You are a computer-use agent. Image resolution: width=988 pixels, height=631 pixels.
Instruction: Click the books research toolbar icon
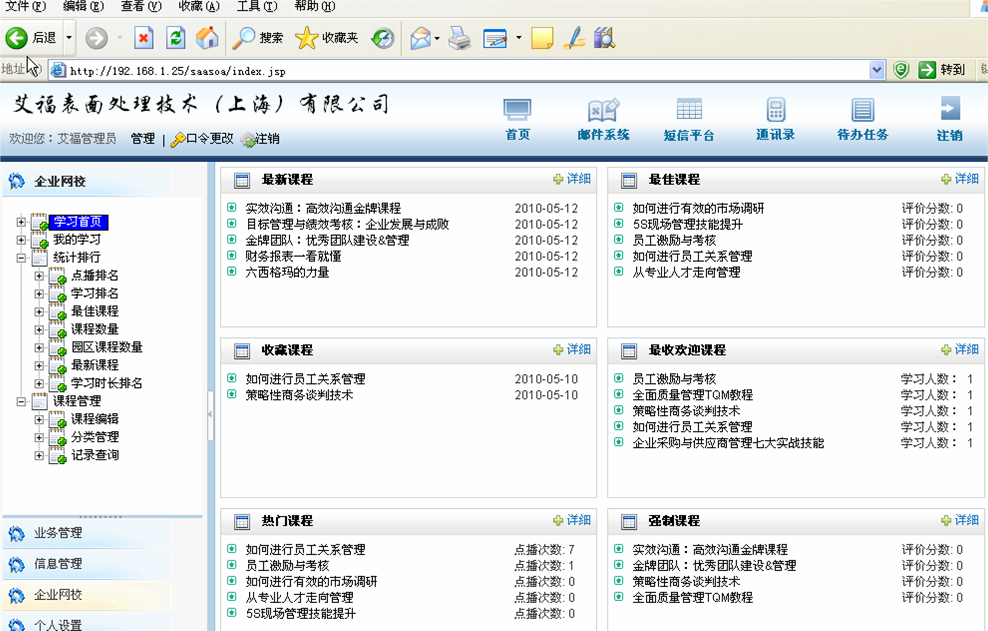coord(604,38)
